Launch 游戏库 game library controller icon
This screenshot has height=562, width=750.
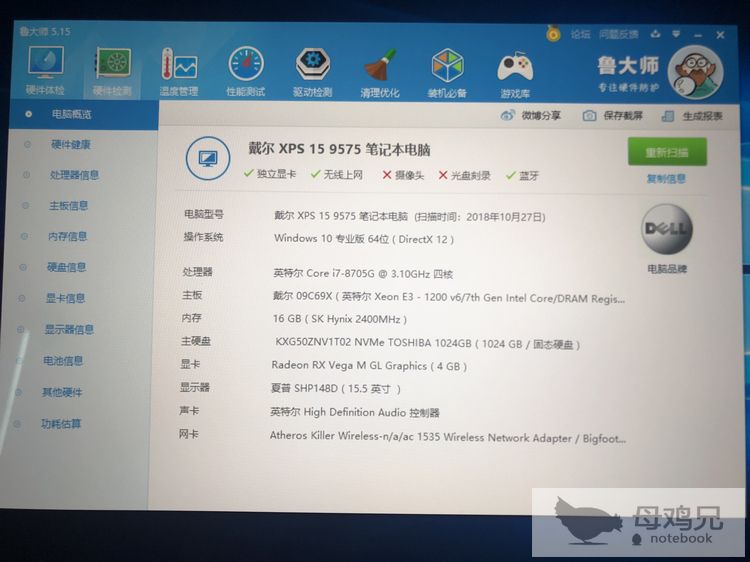515,71
